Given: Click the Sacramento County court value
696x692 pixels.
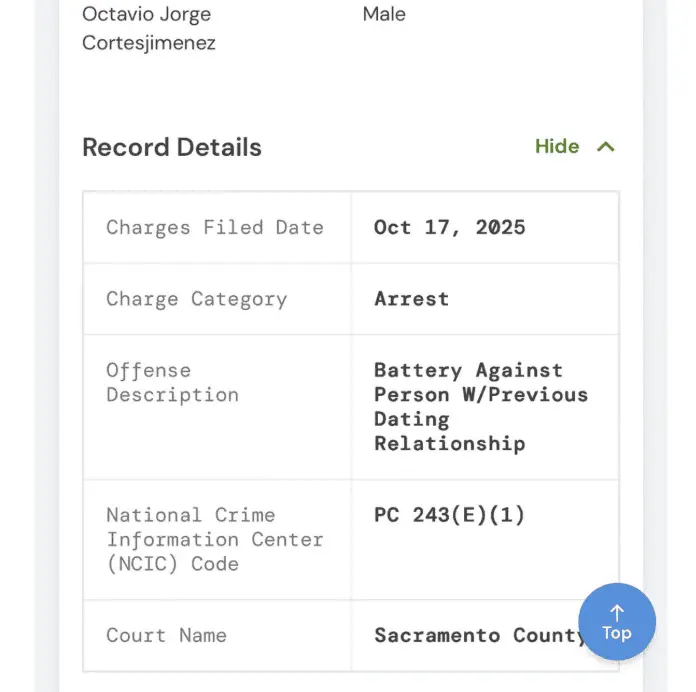Looking at the screenshot, I should 479,635.
